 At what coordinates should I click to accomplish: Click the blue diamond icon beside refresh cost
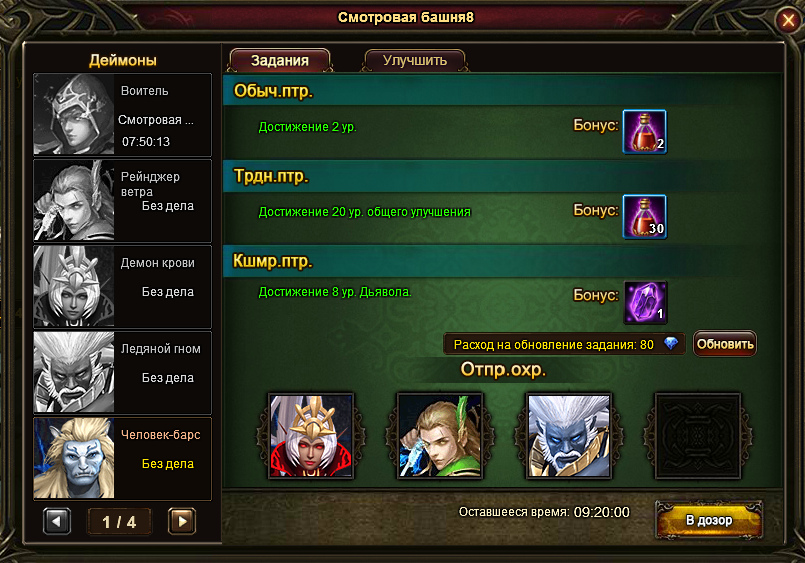click(670, 343)
